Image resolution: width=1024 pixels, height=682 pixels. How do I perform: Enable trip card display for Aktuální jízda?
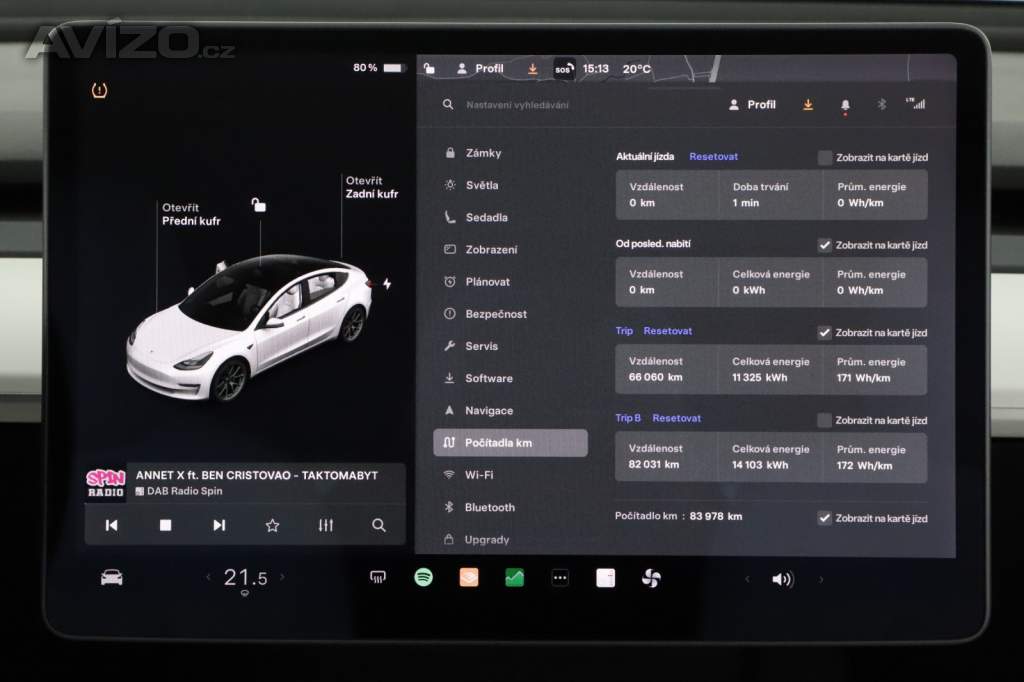pyautogui.click(x=824, y=158)
